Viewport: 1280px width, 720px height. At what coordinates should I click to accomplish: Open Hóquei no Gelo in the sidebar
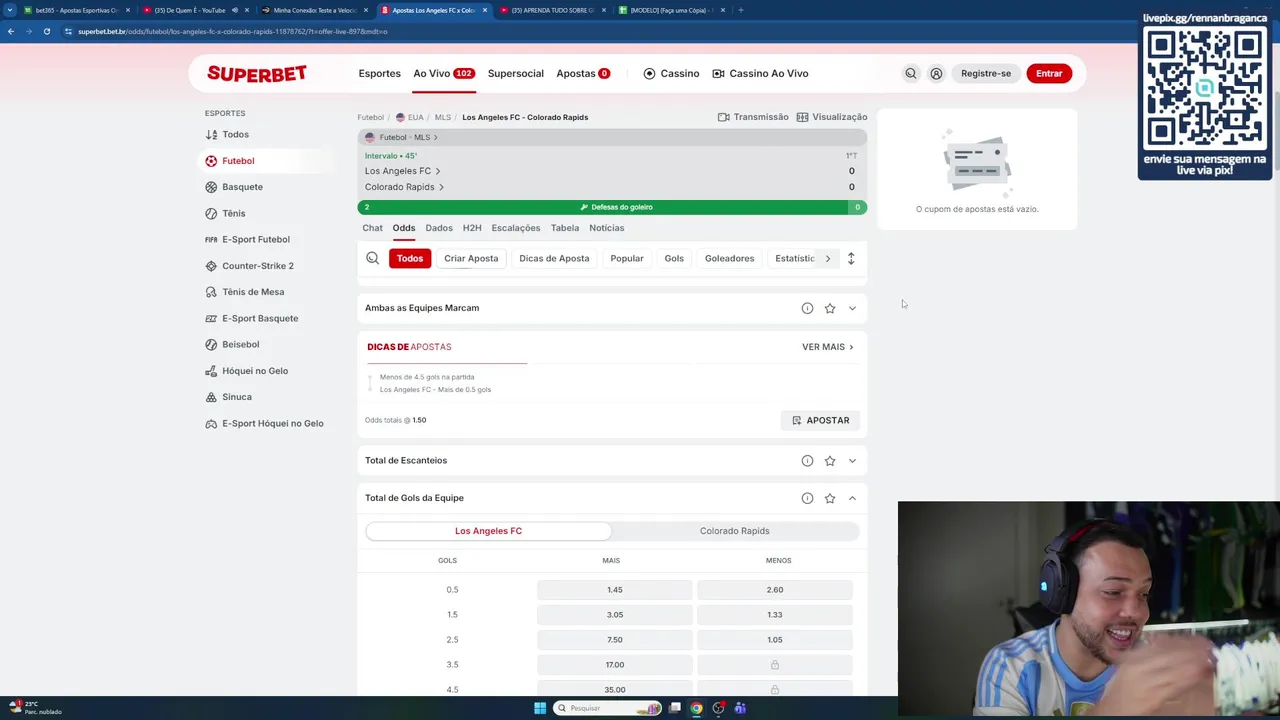pyautogui.click(x=246, y=371)
